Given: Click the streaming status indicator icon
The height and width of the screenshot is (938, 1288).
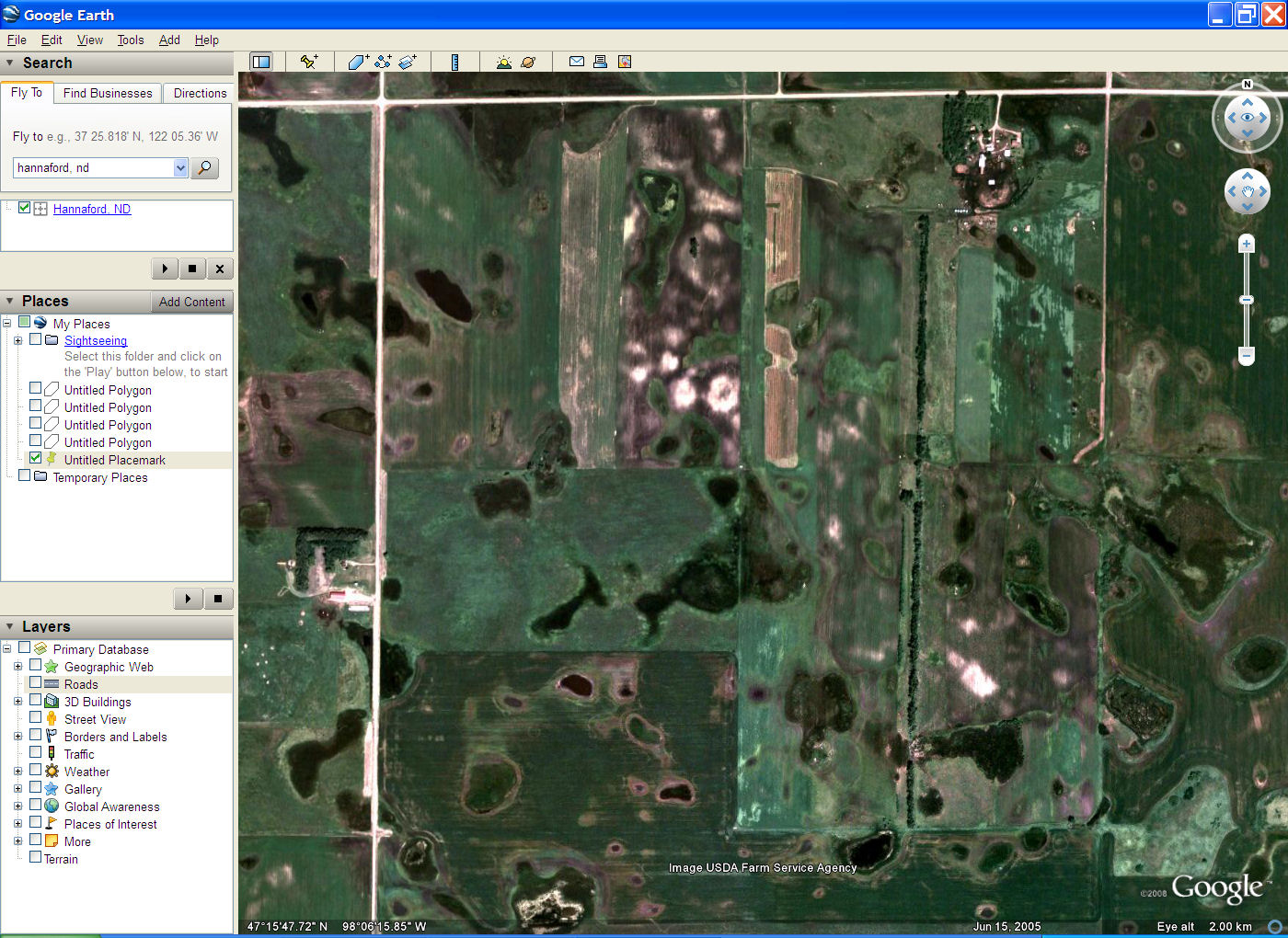Looking at the screenshot, I should (1275, 927).
